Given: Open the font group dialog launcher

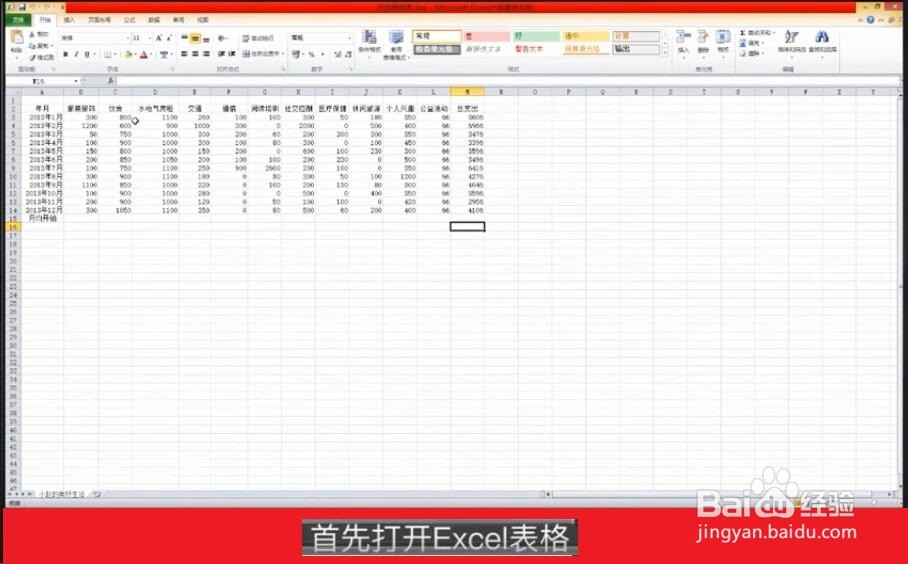Looking at the screenshot, I should click(173, 69).
